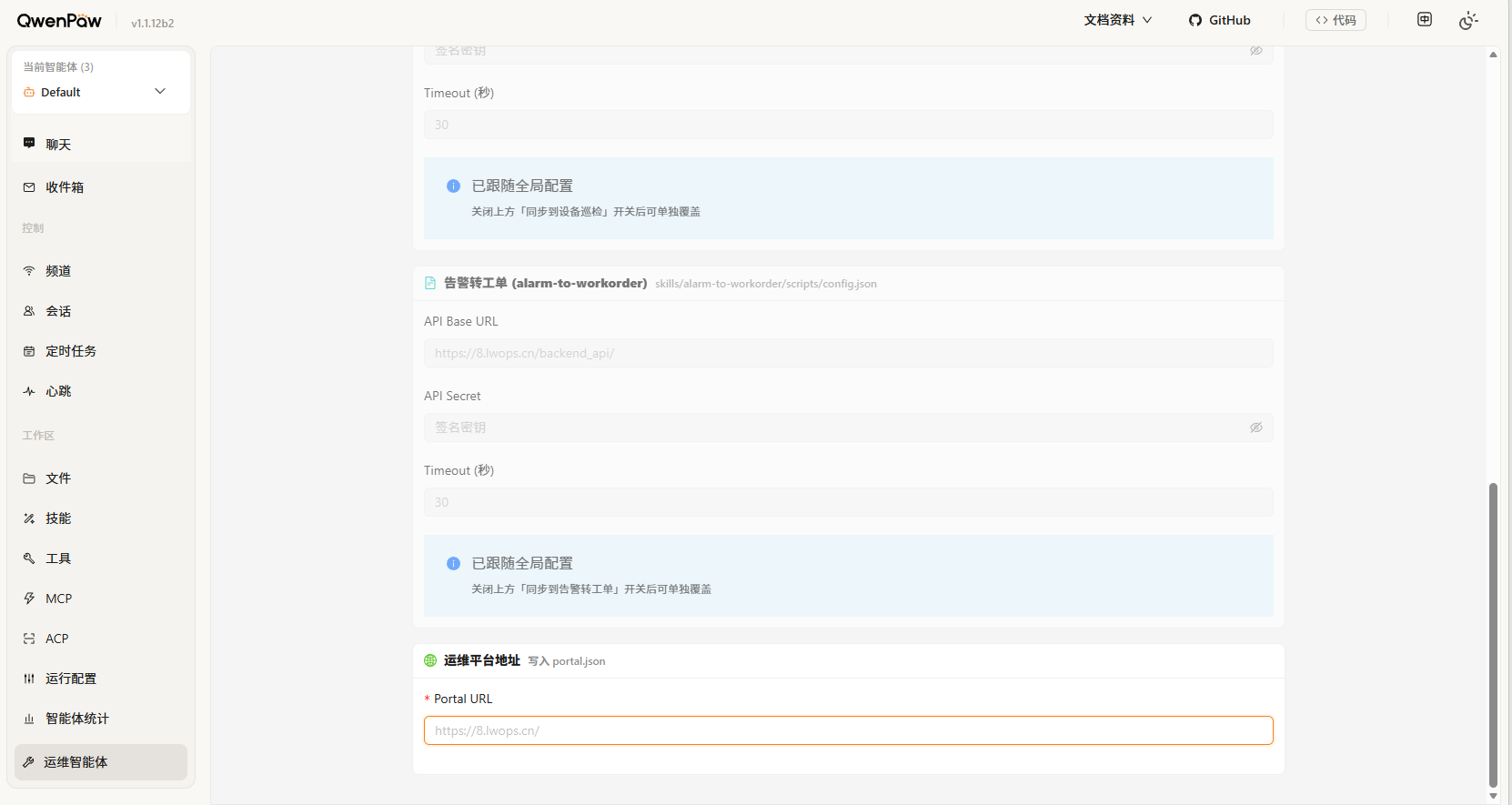The image size is (1512, 805).
Task: Click the 技能 skills icon
Action: pos(29,518)
